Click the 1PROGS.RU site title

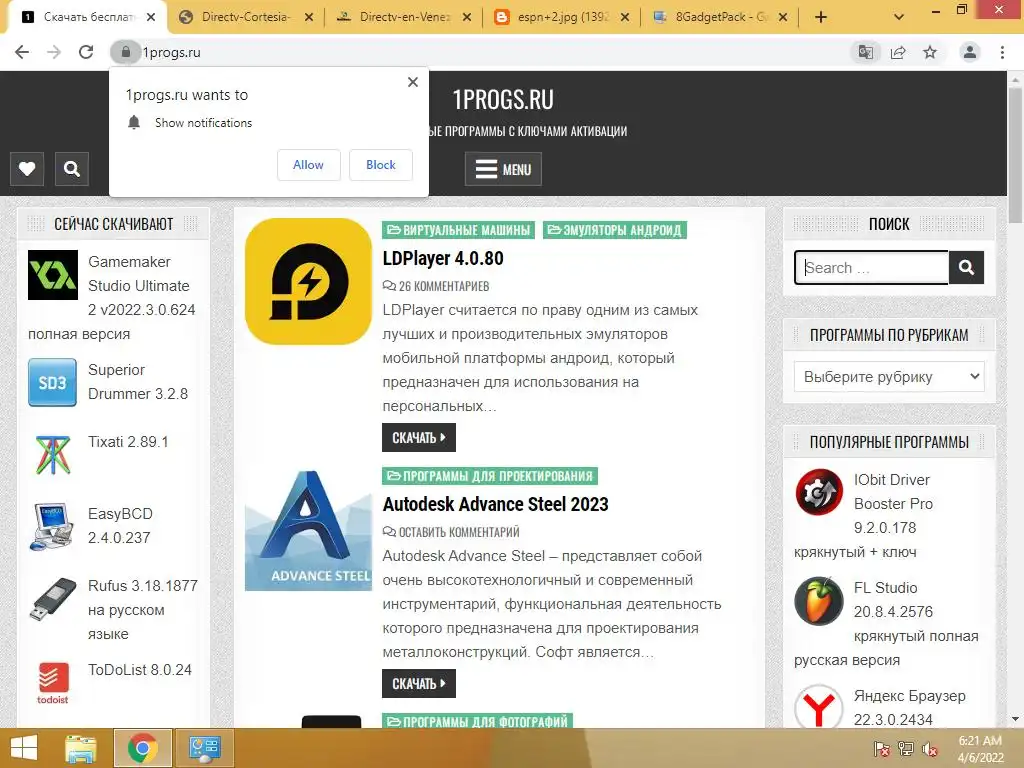coord(503,100)
